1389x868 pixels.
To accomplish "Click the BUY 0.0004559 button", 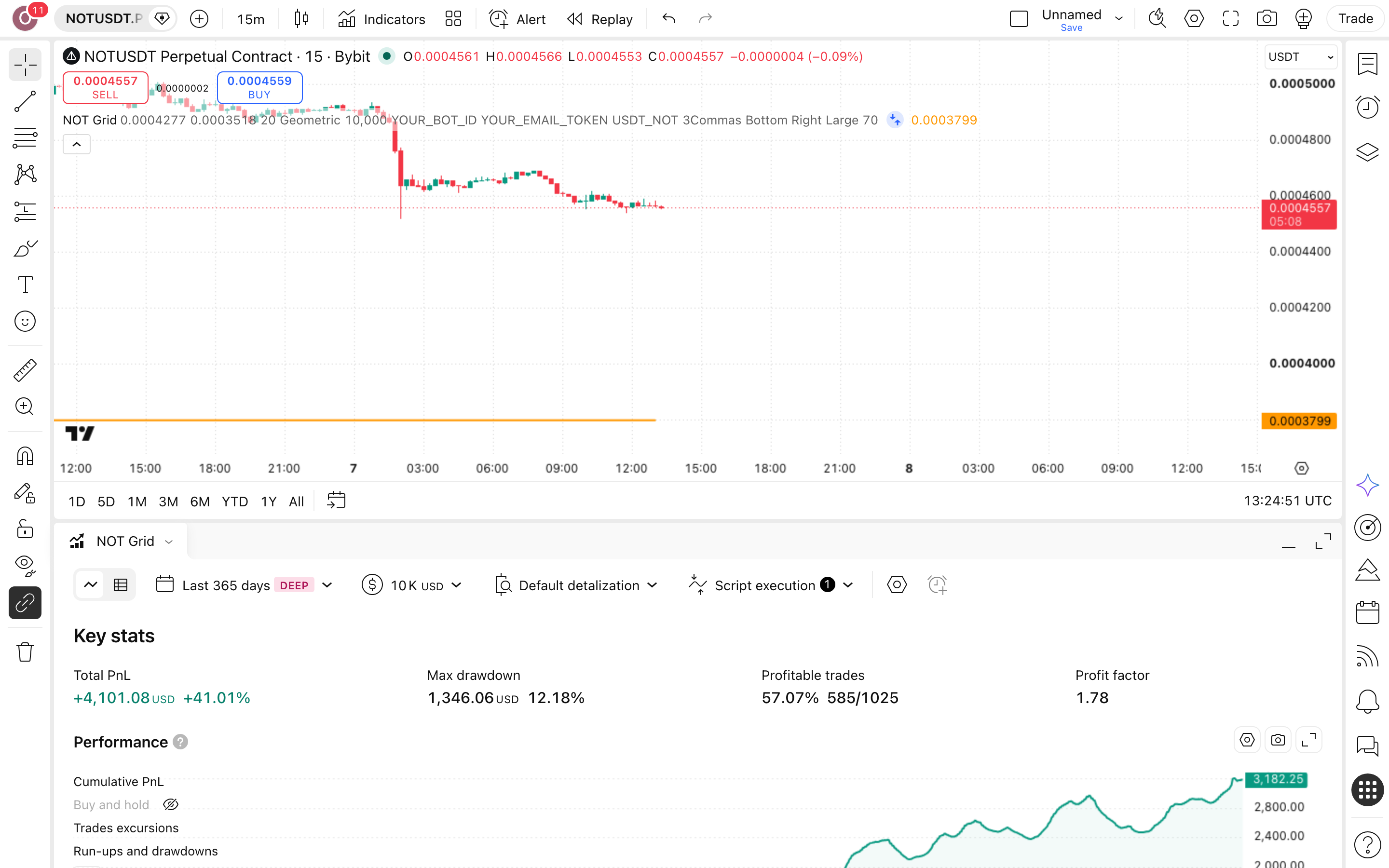I will [259, 88].
